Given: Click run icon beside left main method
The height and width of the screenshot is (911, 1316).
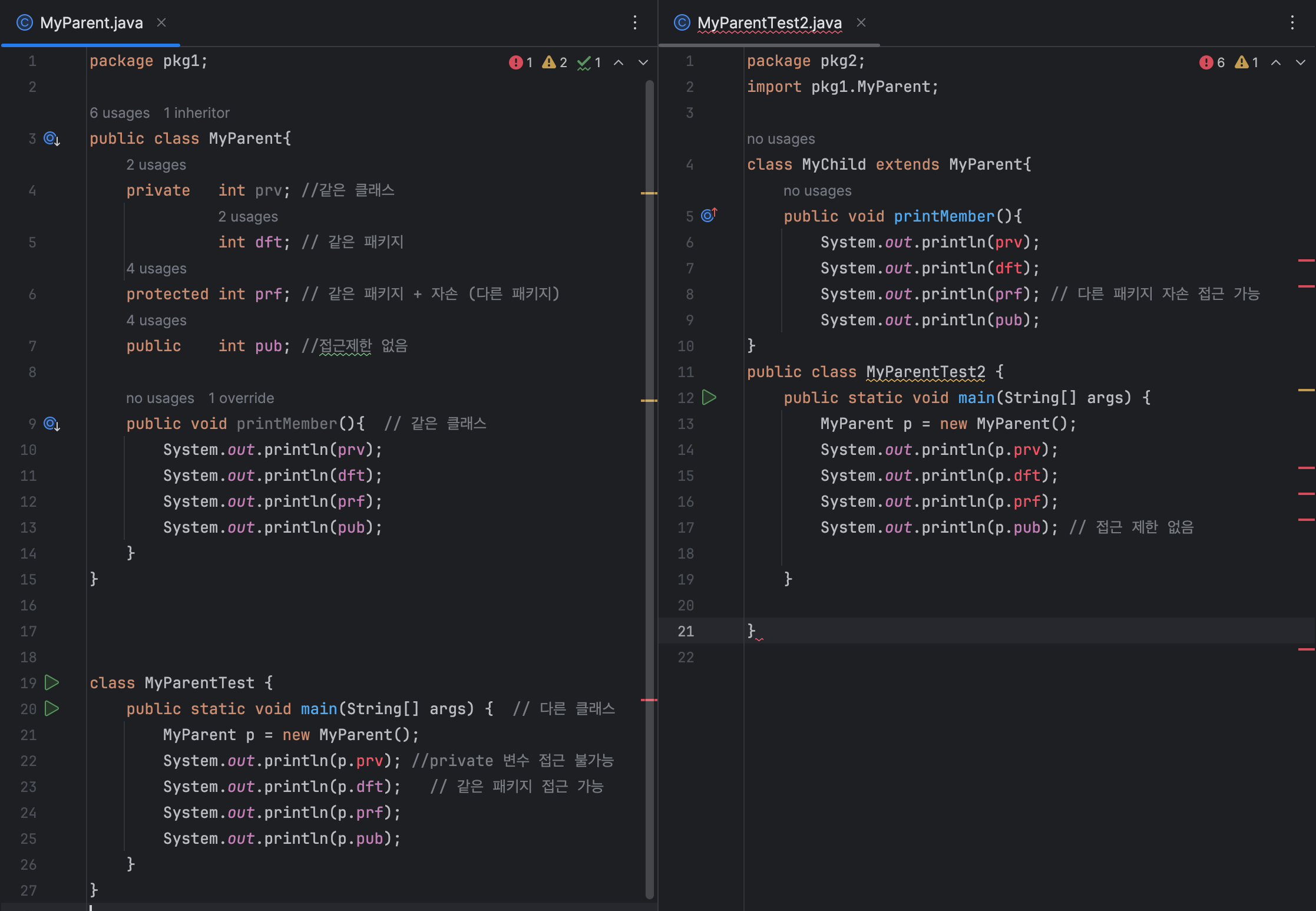Looking at the screenshot, I should (x=52, y=708).
